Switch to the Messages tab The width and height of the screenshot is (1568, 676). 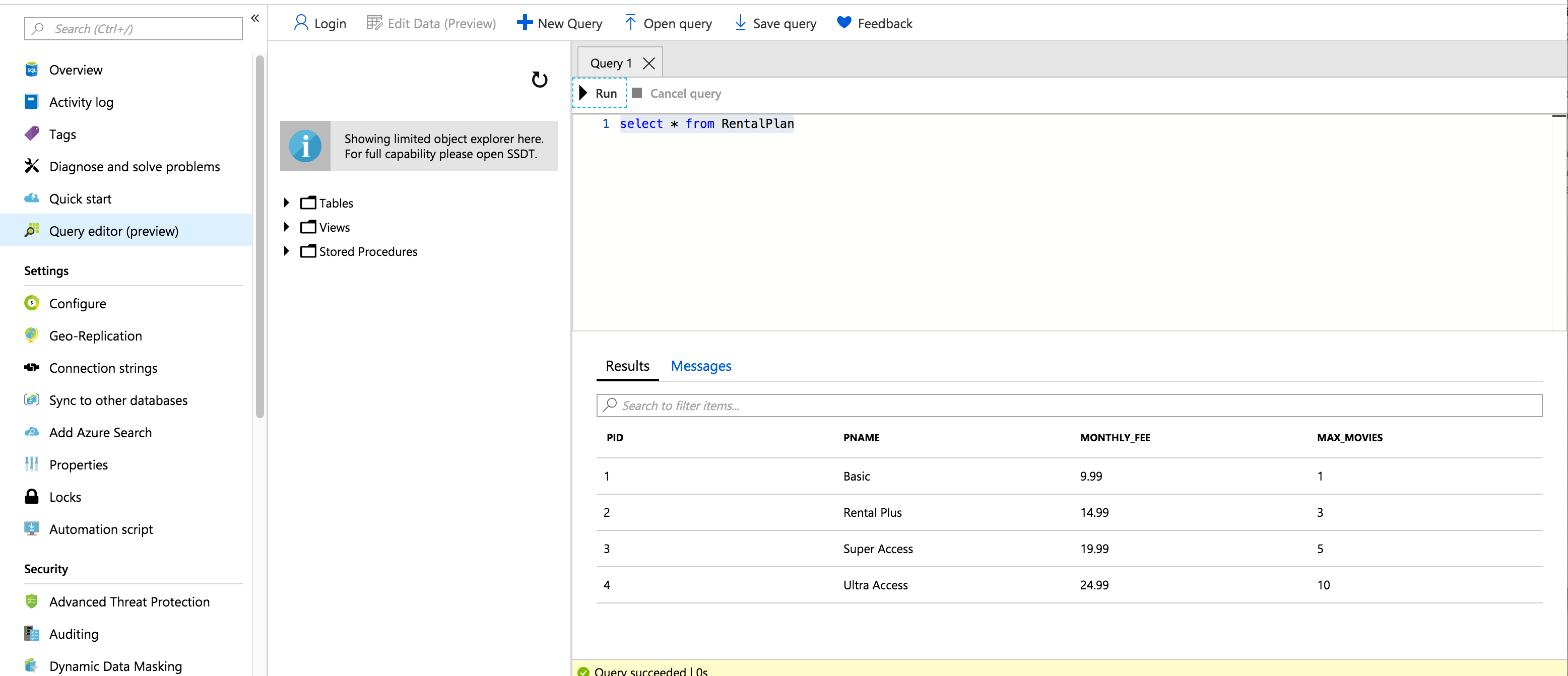tap(700, 366)
